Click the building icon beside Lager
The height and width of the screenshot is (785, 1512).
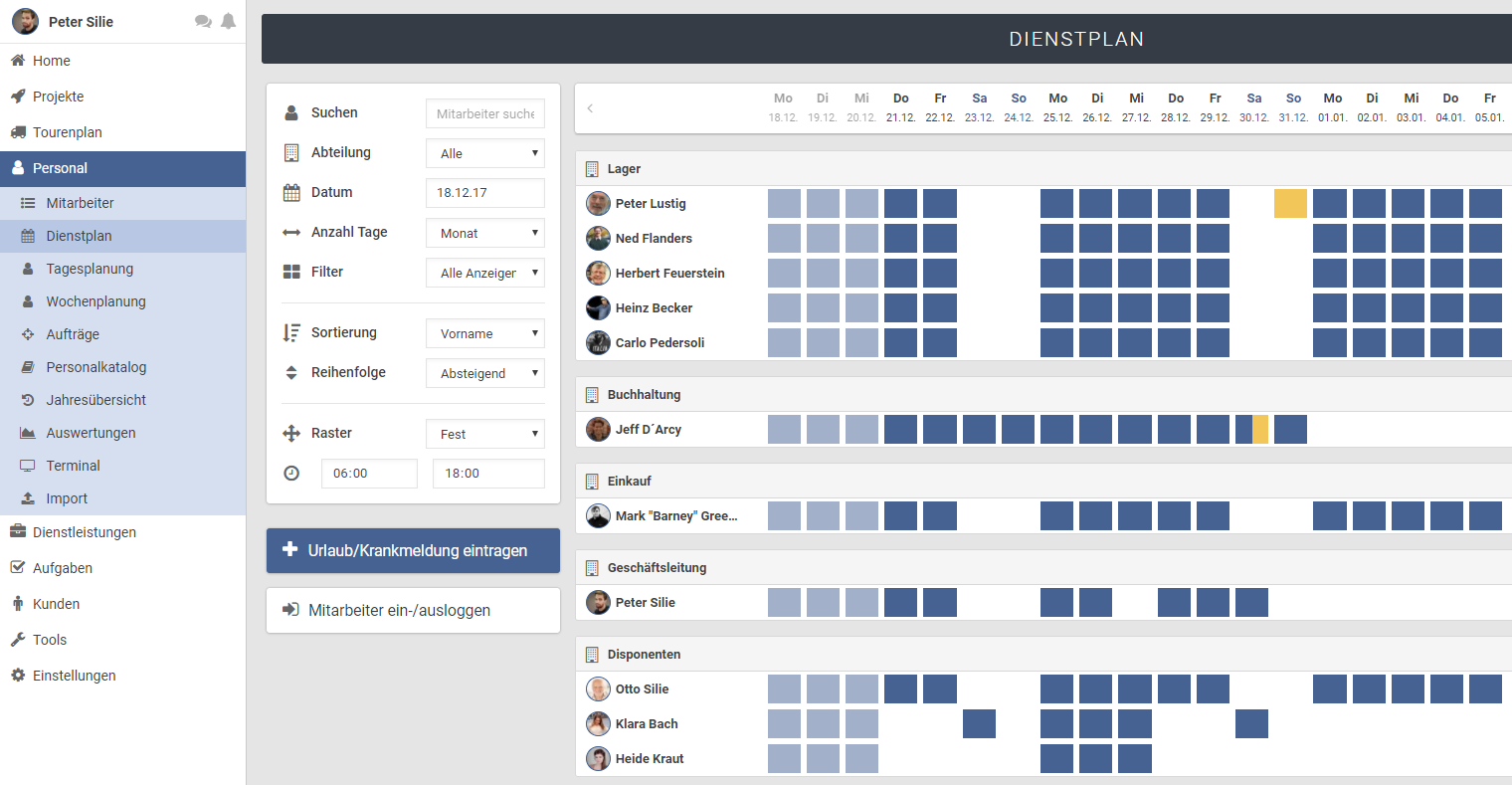point(592,169)
